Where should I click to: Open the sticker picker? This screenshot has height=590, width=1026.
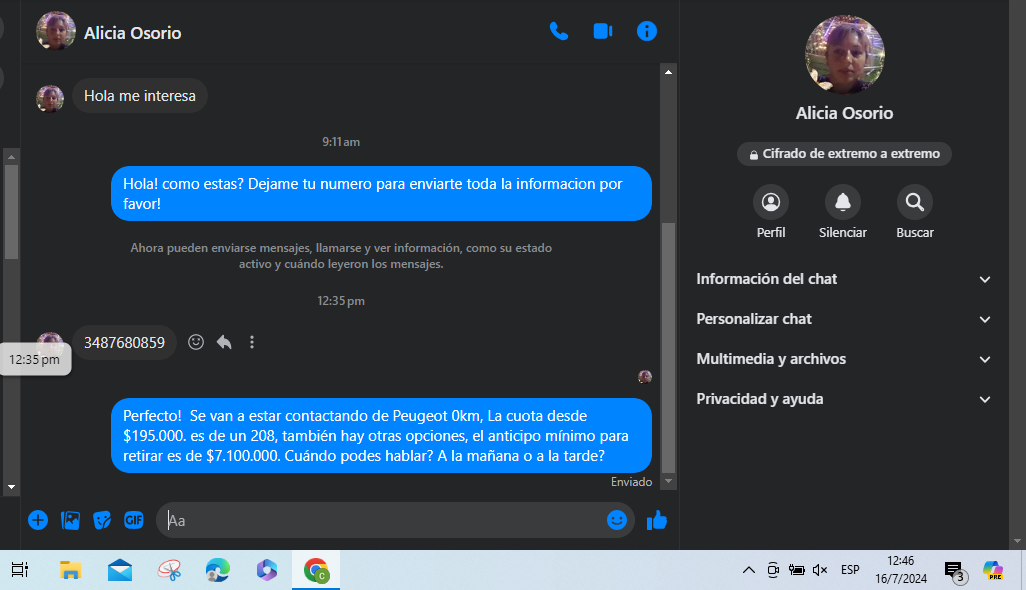point(102,520)
